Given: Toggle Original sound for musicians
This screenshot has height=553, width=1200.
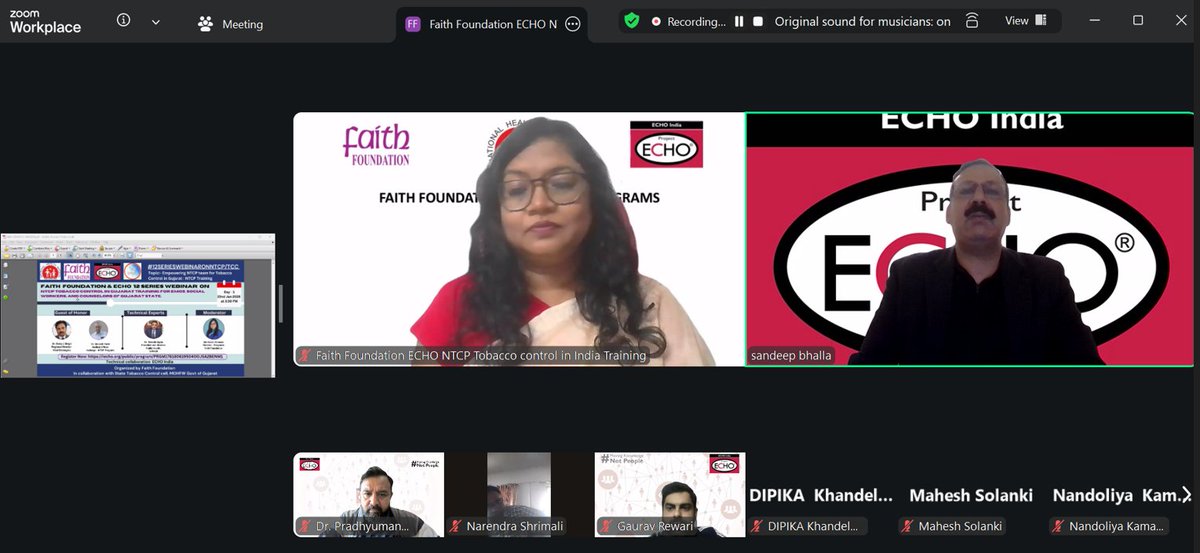Looking at the screenshot, I should (x=862, y=21).
